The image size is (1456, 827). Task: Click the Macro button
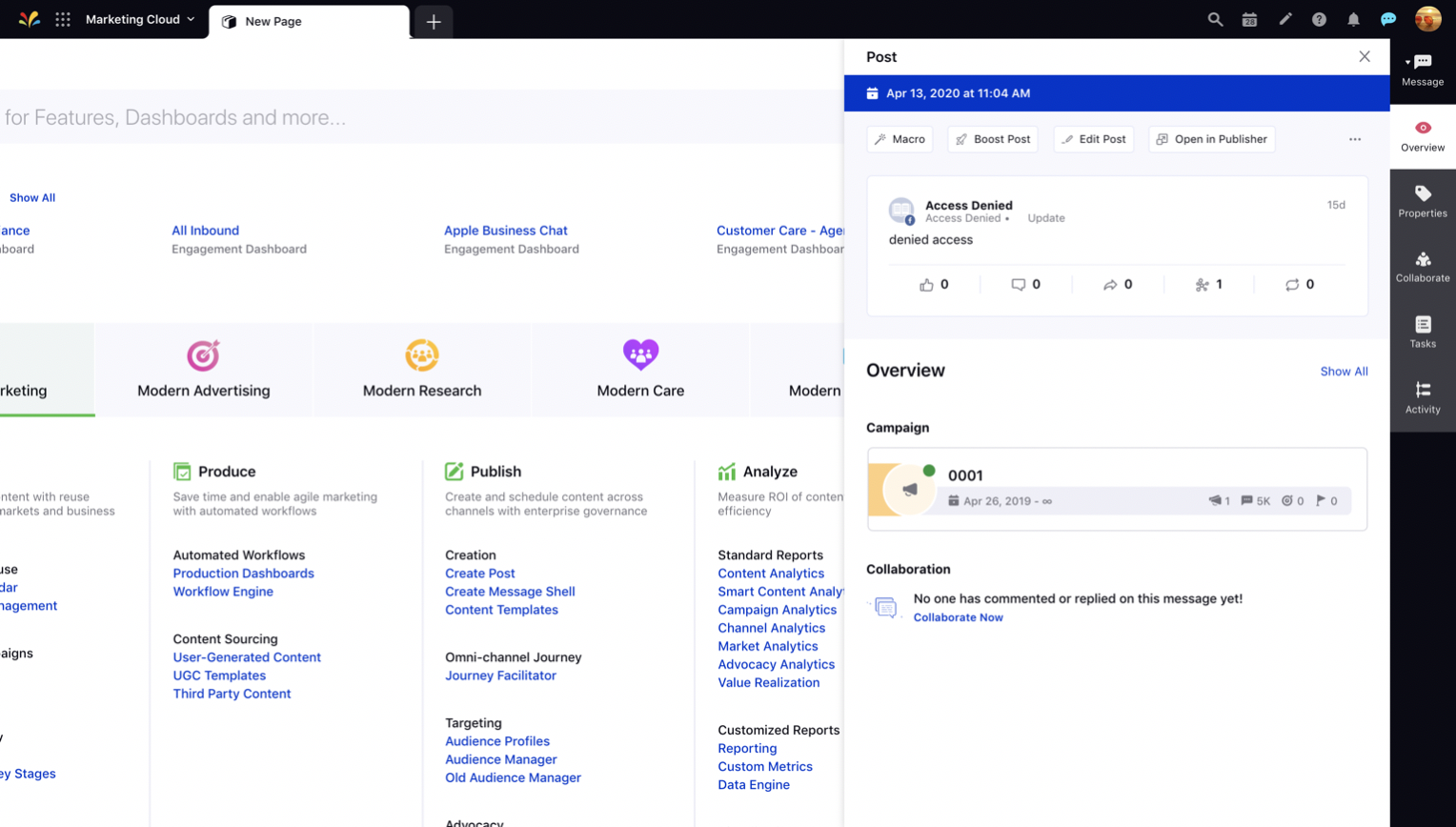[x=900, y=139]
